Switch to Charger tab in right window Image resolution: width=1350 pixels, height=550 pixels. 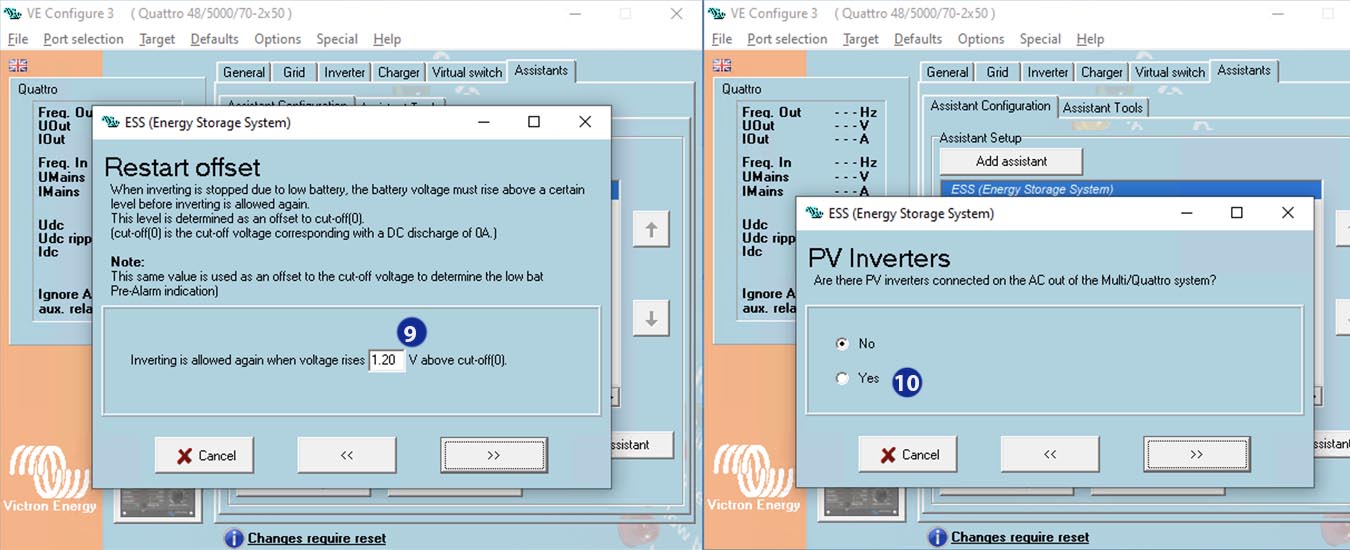point(1103,72)
